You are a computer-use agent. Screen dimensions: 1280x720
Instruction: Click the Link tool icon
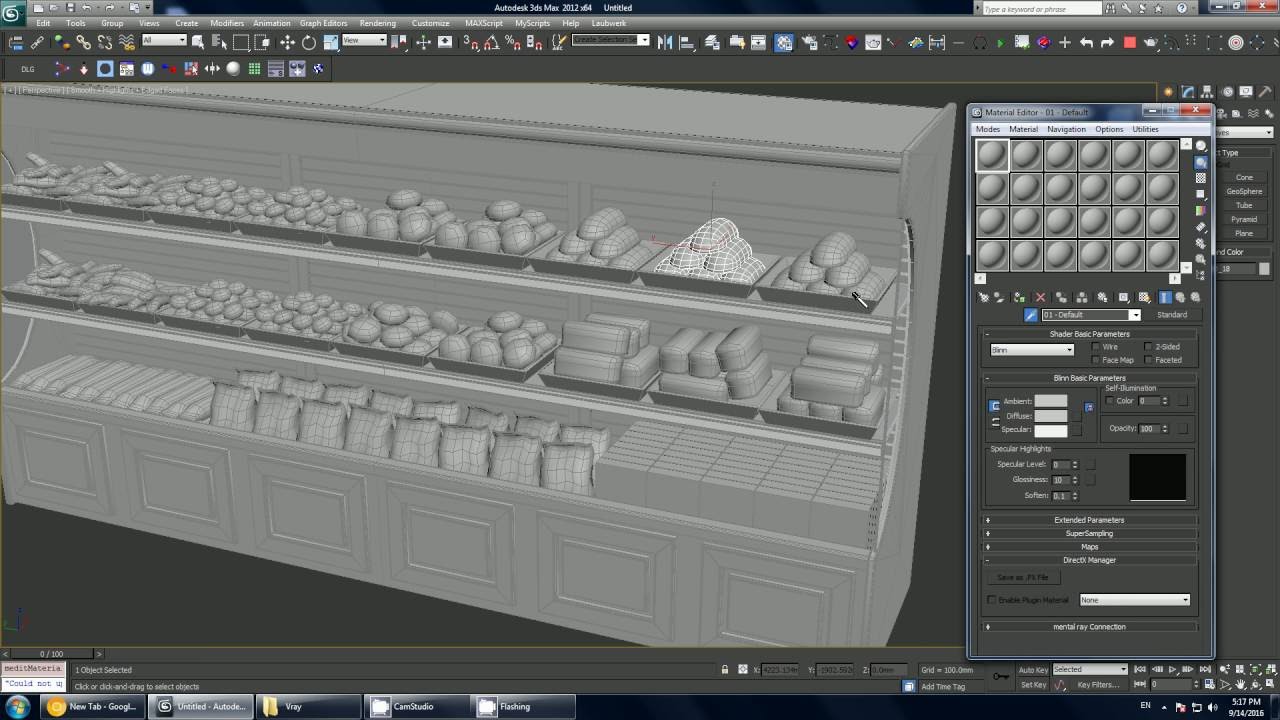click(83, 42)
